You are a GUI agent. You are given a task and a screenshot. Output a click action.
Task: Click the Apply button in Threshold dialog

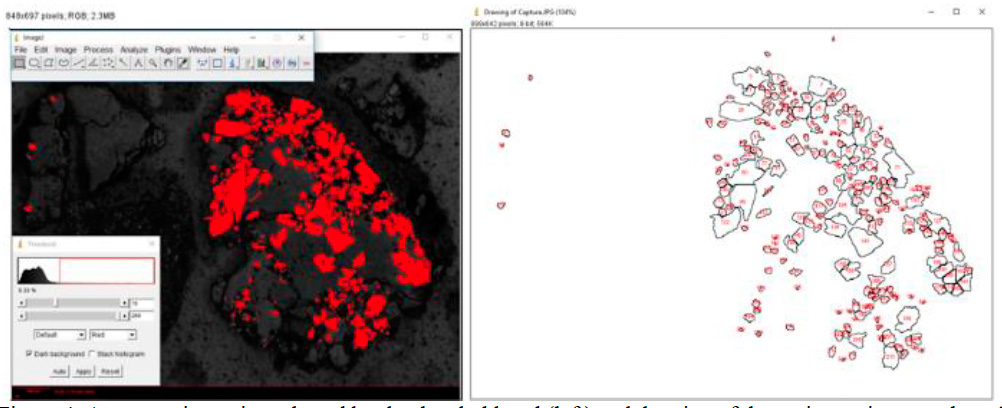(84, 370)
